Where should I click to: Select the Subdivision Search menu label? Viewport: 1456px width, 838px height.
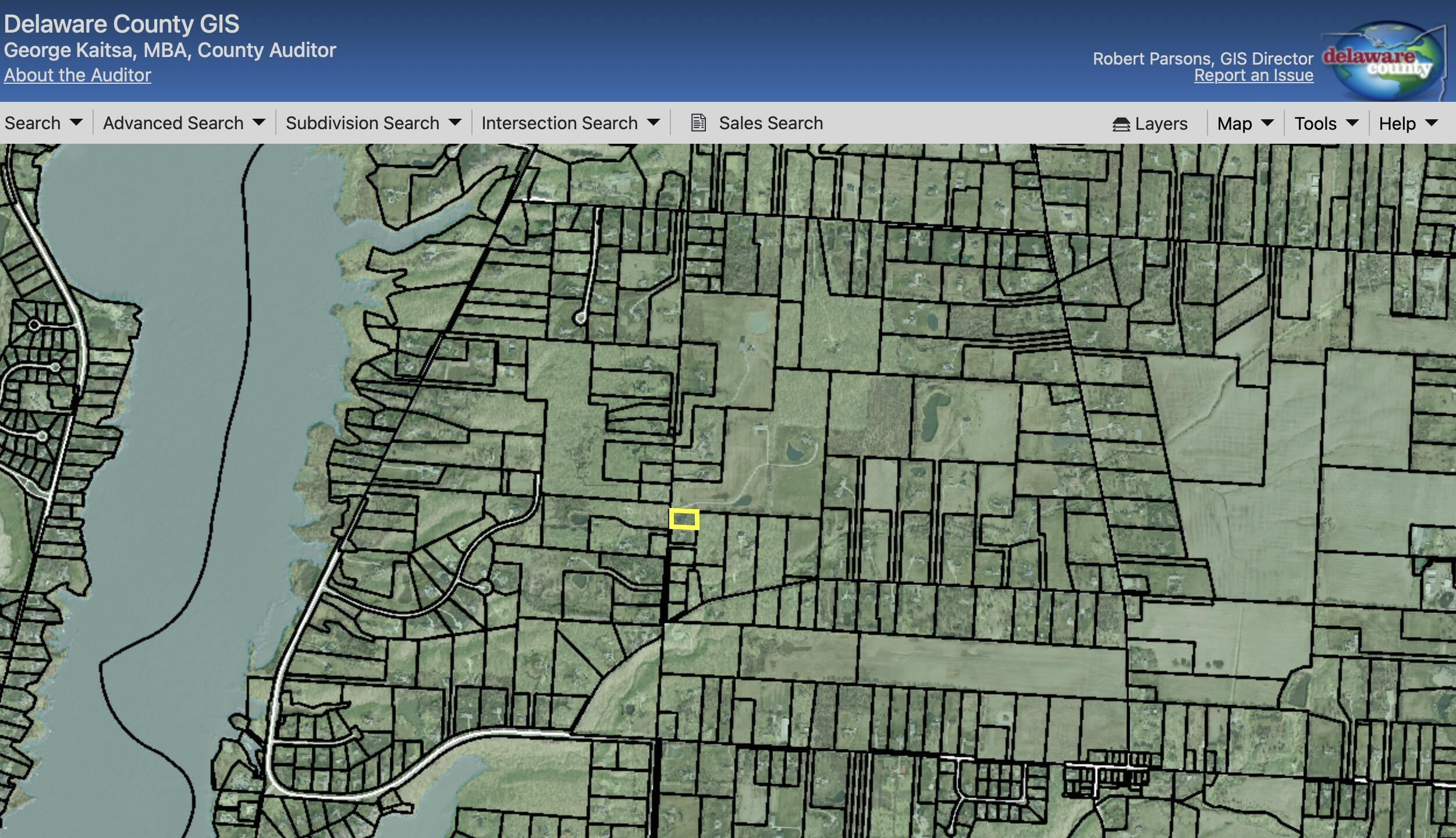click(x=362, y=123)
